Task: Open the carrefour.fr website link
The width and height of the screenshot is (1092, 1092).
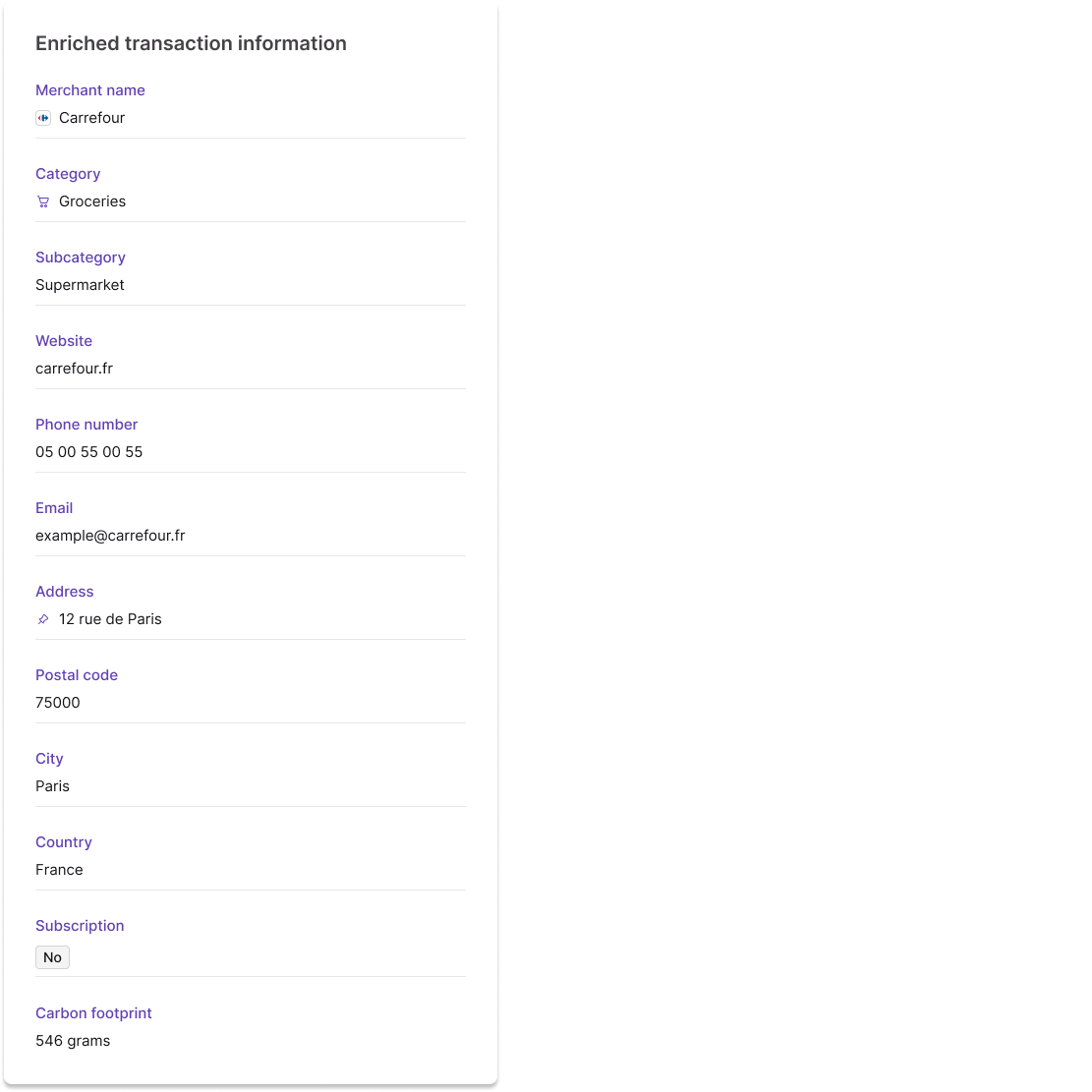Action: (74, 369)
